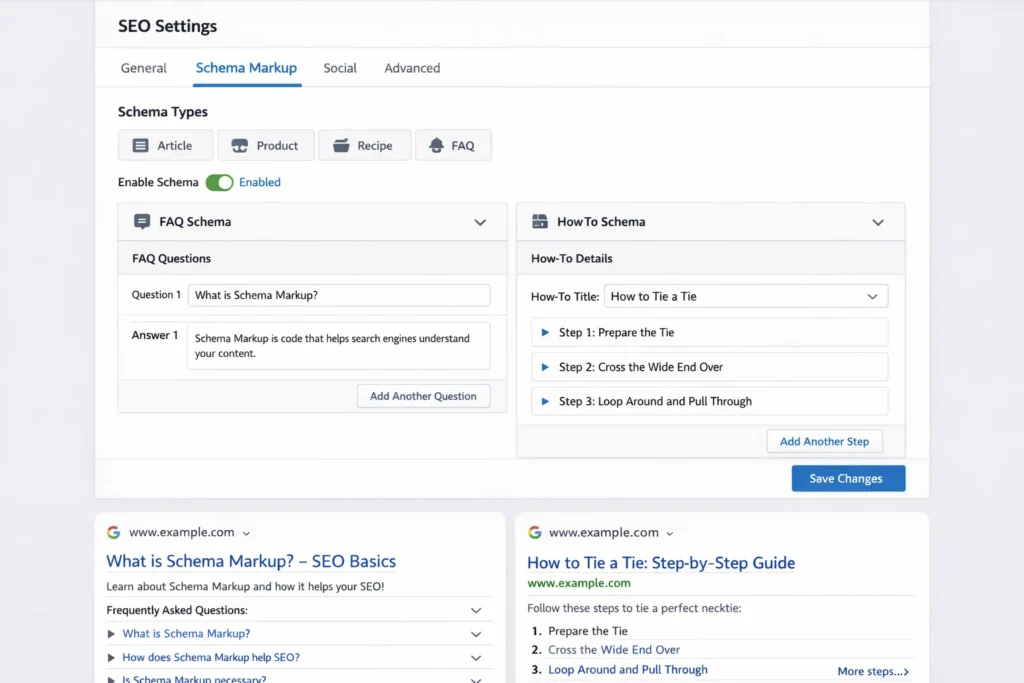Select the Article schema type icon

[x=140, y=146]
